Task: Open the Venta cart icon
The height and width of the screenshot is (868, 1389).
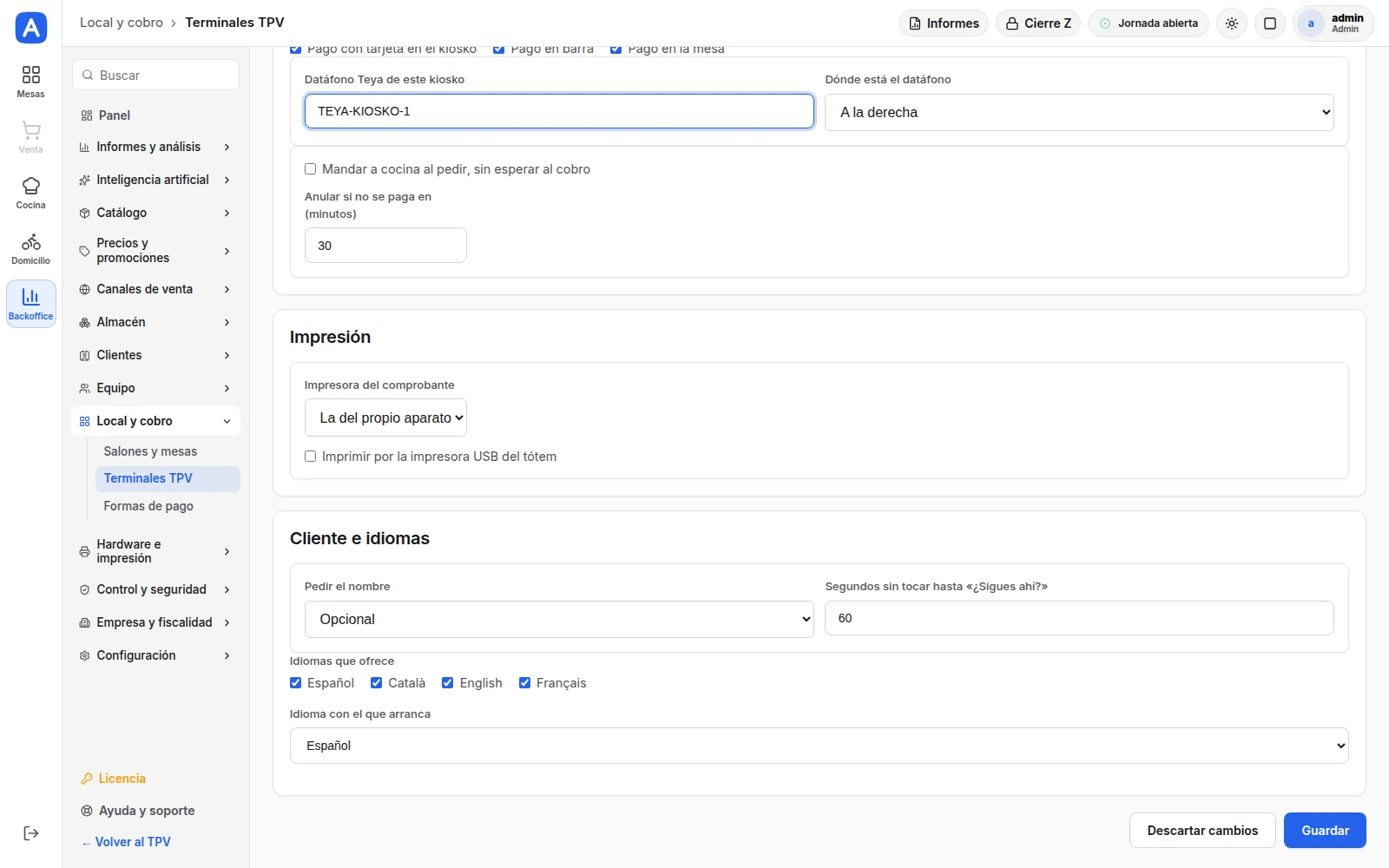Action: (x=31, y=137)
